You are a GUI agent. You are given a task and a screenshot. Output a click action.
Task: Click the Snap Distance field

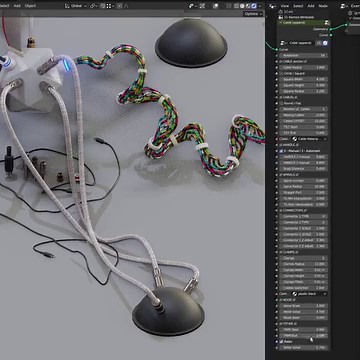(x=303, y=169)
